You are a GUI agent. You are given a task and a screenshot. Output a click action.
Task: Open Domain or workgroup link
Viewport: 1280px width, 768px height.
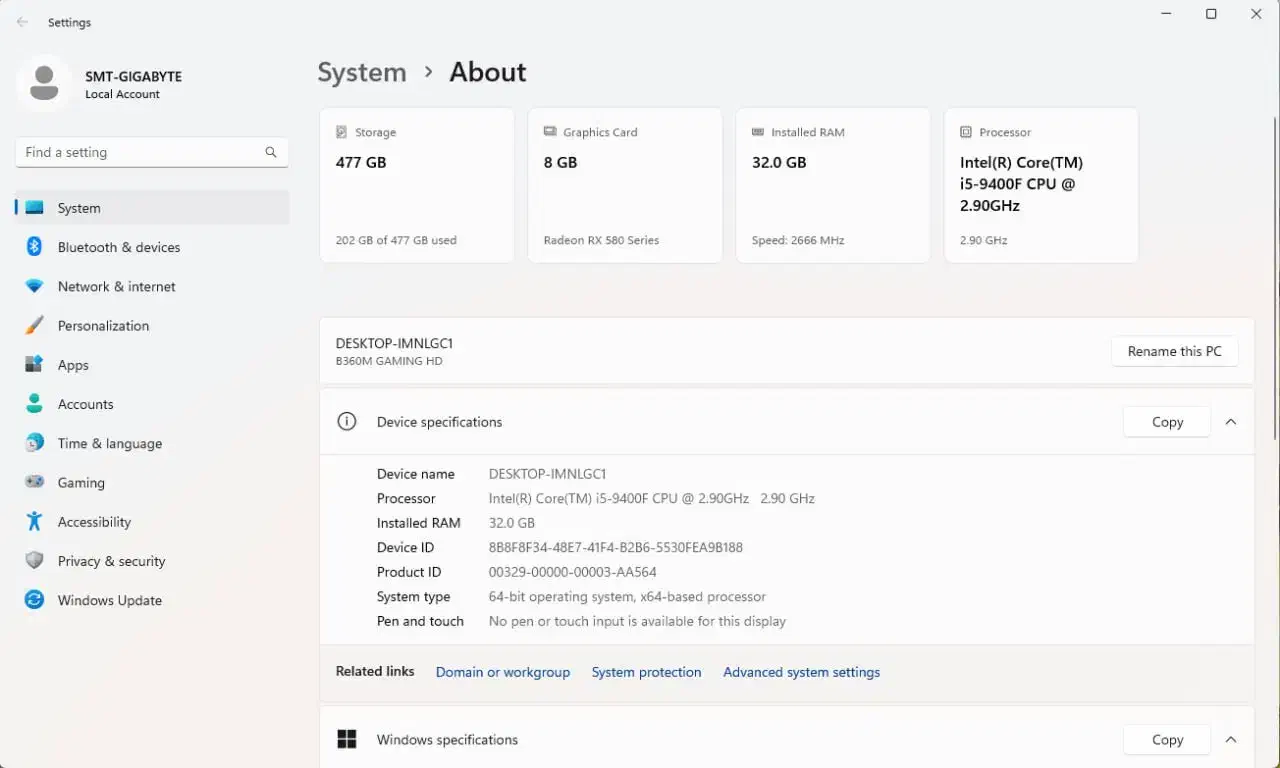tap(502, 672)
